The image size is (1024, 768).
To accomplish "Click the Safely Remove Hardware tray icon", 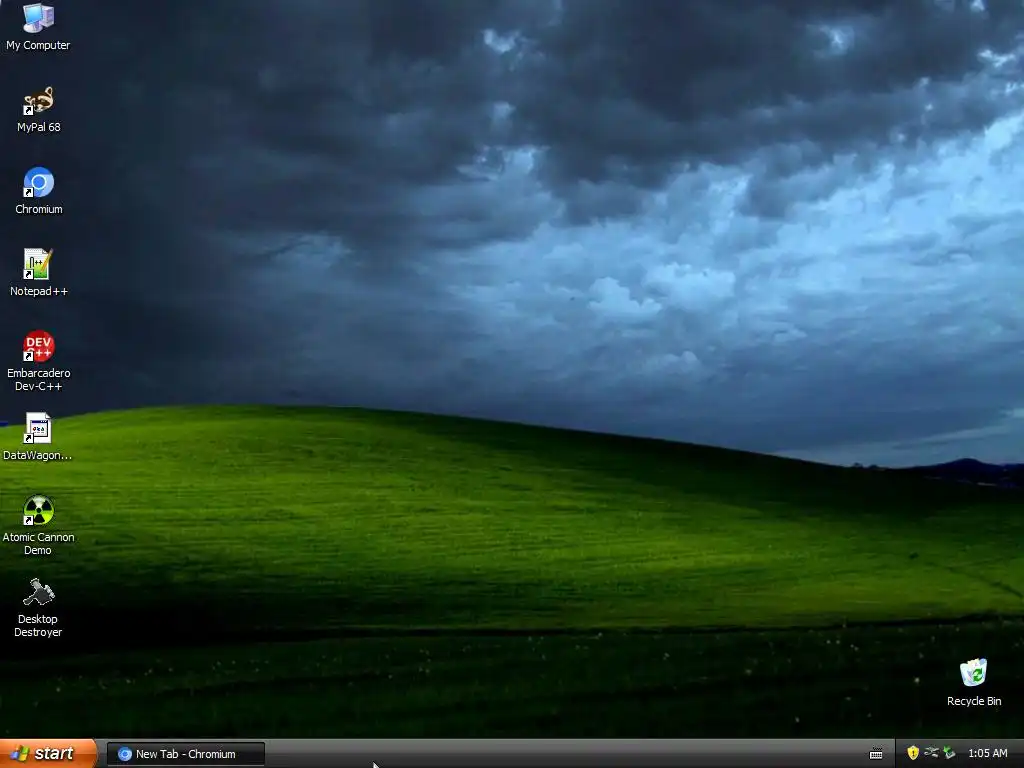I will (931, 753).
